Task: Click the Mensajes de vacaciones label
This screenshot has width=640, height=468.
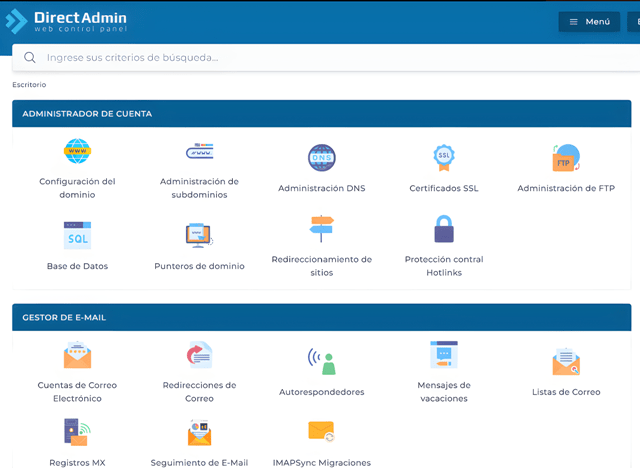Action: [444, 392]
